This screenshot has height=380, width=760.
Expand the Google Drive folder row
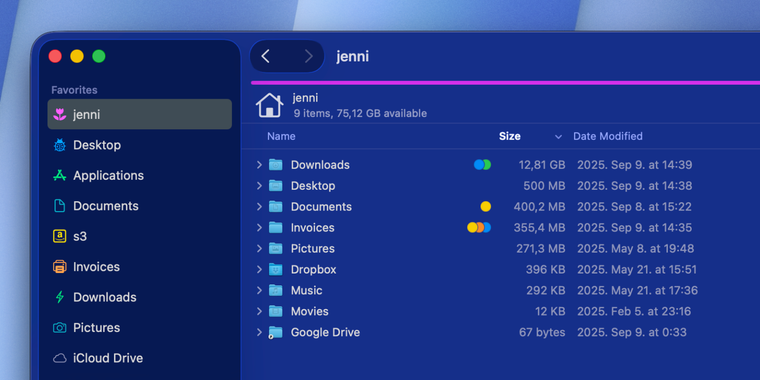(x=259, y=332)
